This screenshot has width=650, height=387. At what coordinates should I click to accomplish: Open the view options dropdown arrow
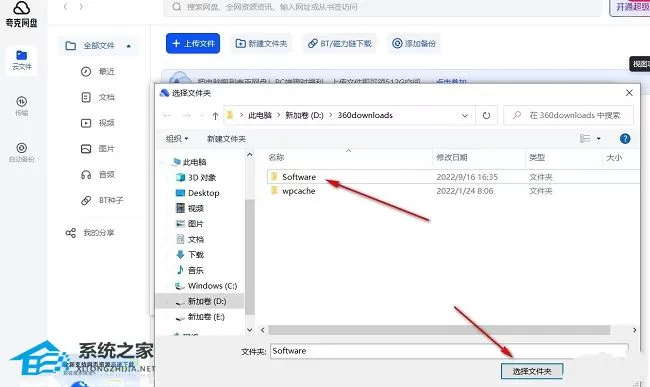point(598,138)
